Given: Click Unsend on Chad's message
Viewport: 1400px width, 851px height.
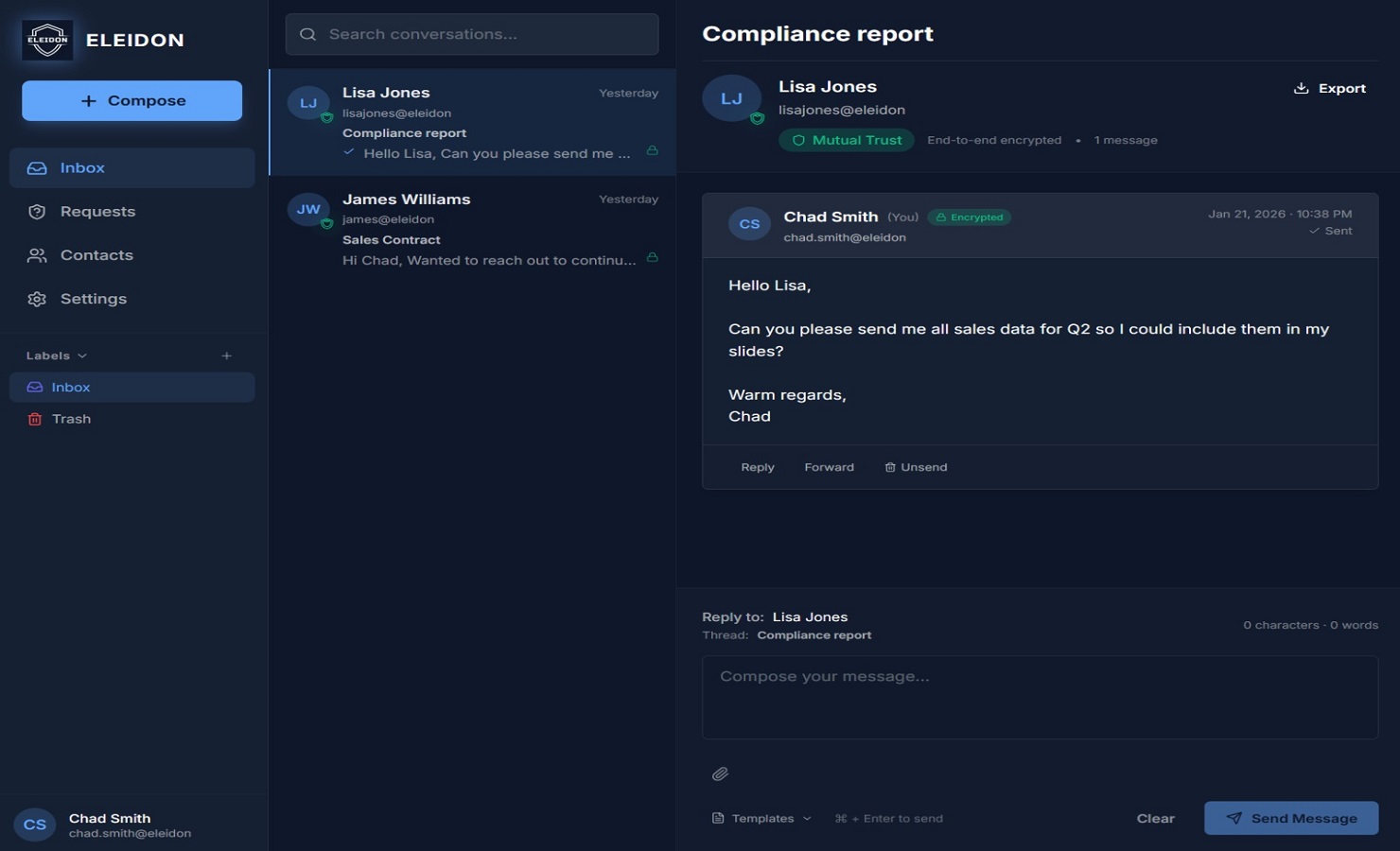Looking at the screenshot, I should coord(915,466).
